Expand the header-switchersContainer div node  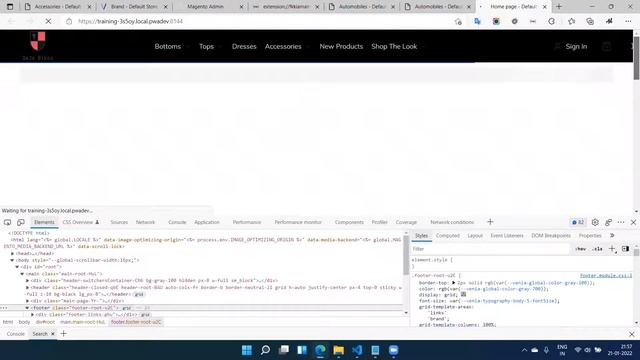click(27, 281)
